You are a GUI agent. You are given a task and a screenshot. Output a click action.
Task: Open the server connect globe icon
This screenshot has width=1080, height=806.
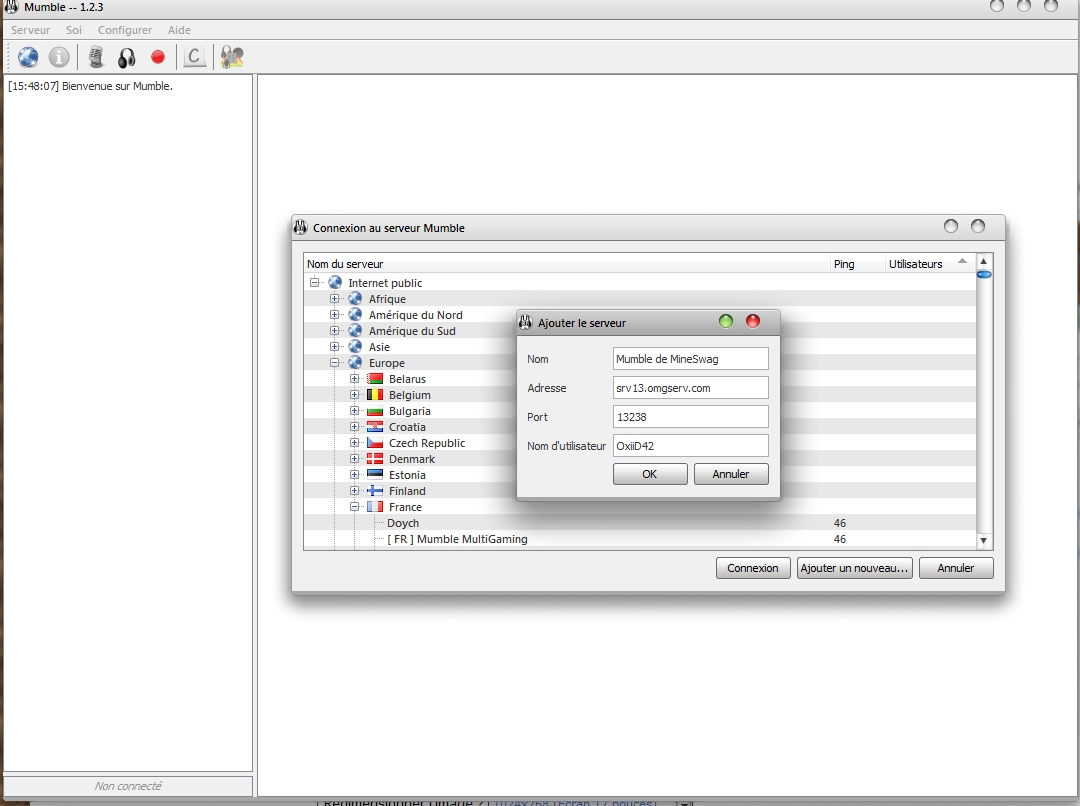click(28, 56)
